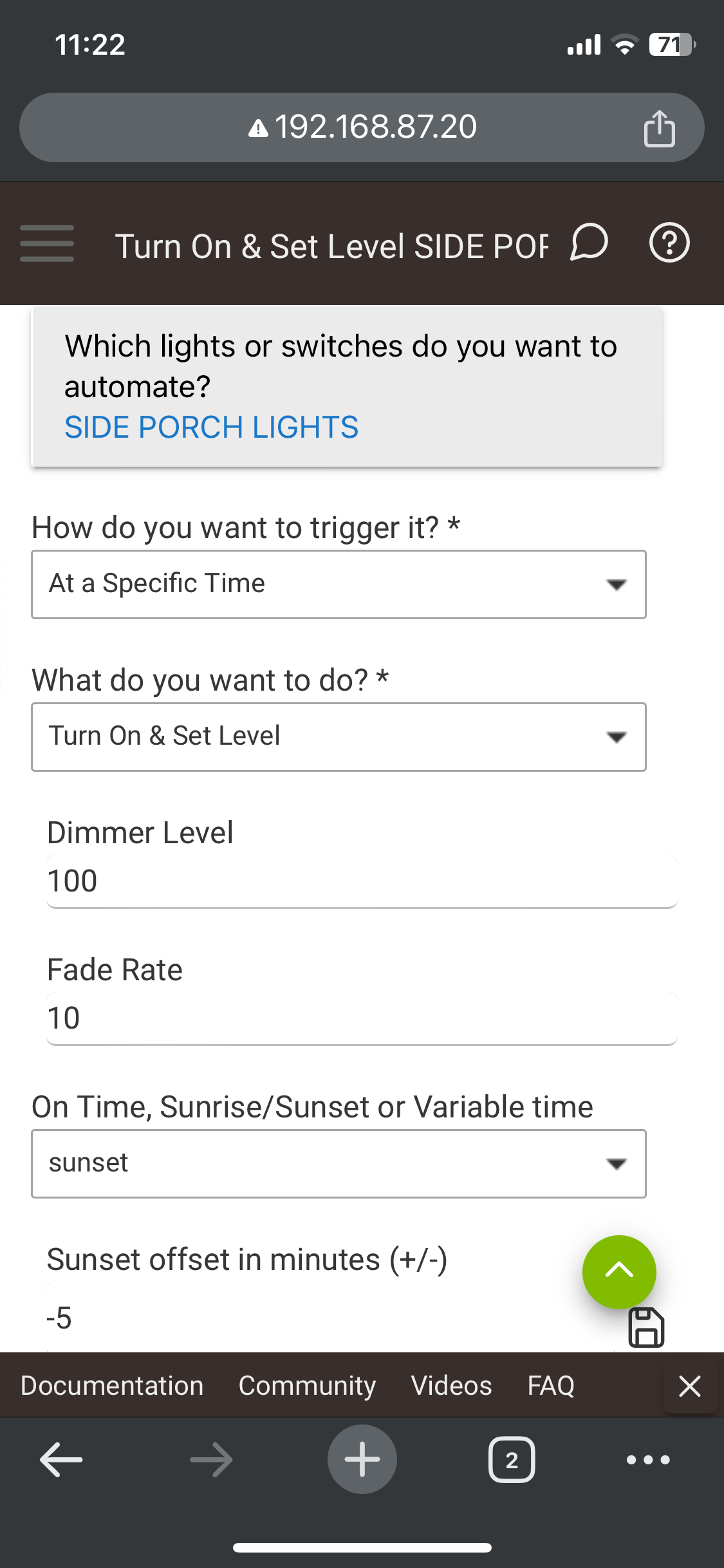The width and height of the screenshot is (724, 1568).
Task: Tap the green scroll-to-top arrow button
Action: pyautogui.click(x=619, y=1272)
